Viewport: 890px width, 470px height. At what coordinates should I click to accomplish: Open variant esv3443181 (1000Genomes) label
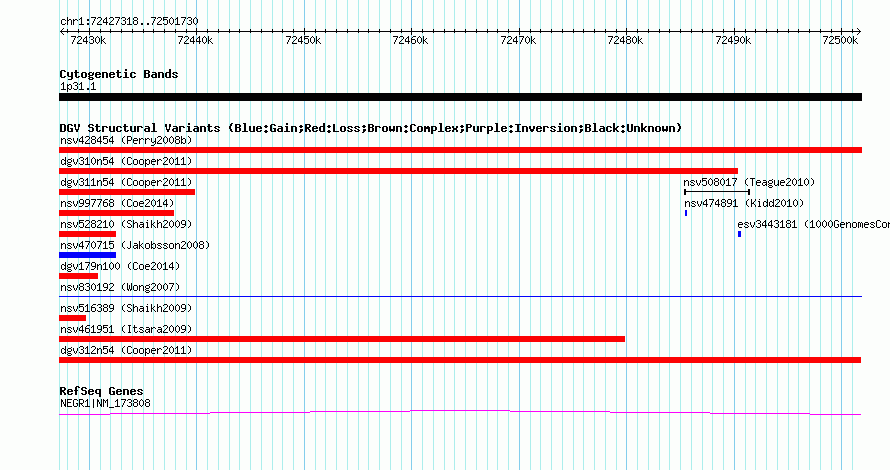tap(813, 224)
